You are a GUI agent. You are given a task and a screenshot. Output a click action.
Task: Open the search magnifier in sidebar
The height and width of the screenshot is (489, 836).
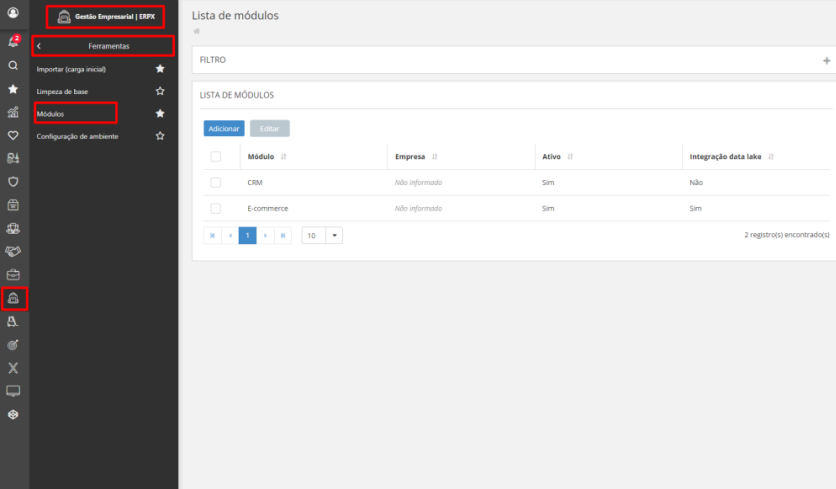(13, 66)
